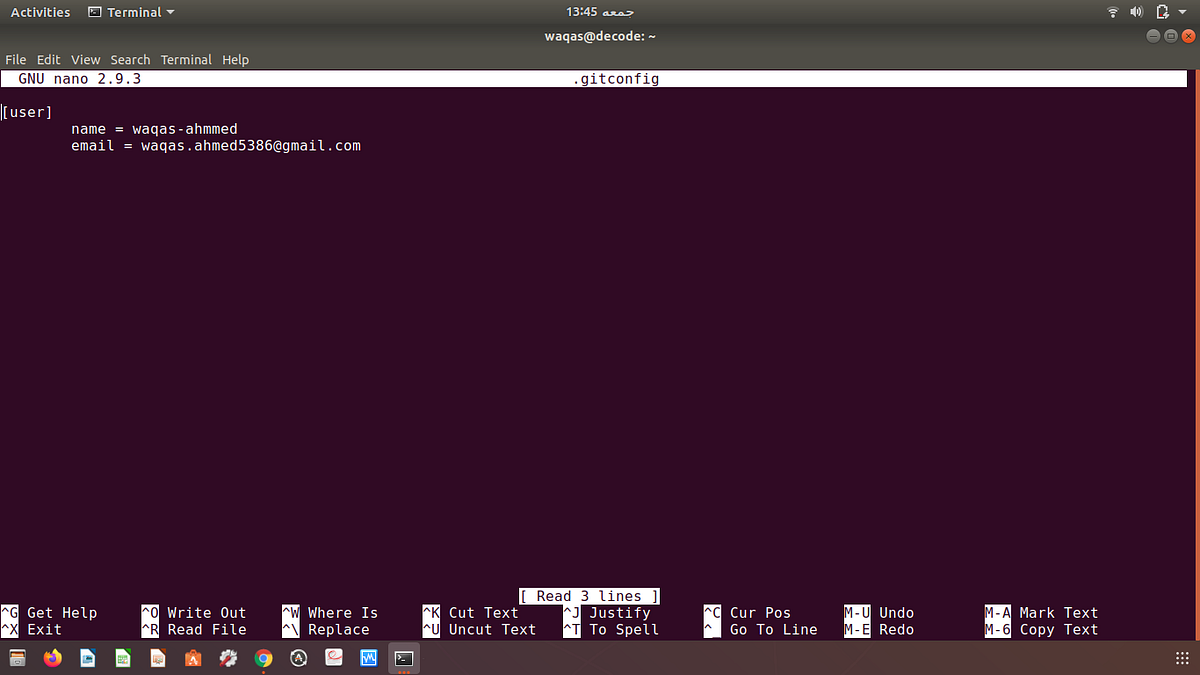The image size is (1200, 675).
Task: Open the document viewer dock icon
Action: pos(333,658)
